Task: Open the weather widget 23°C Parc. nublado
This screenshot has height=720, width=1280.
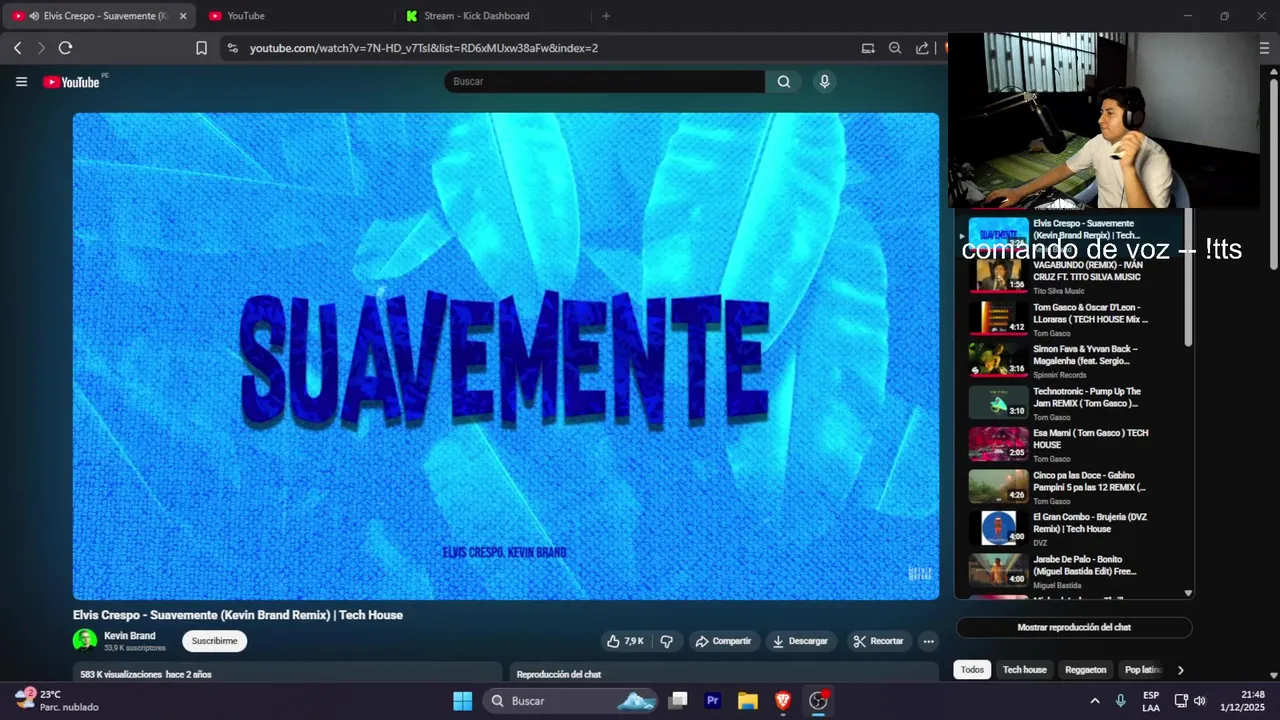Action: point(56,701)
